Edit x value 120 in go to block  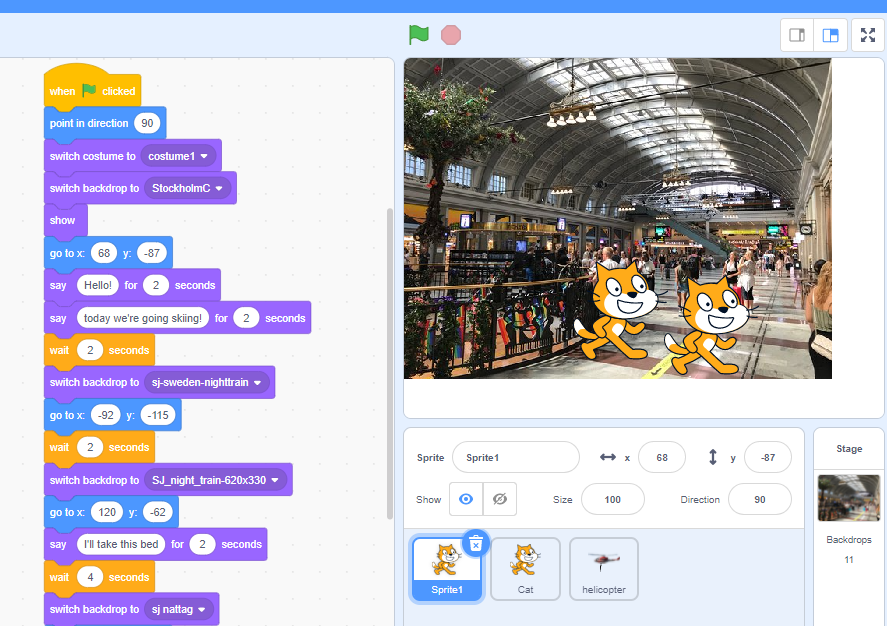(107, 512)
